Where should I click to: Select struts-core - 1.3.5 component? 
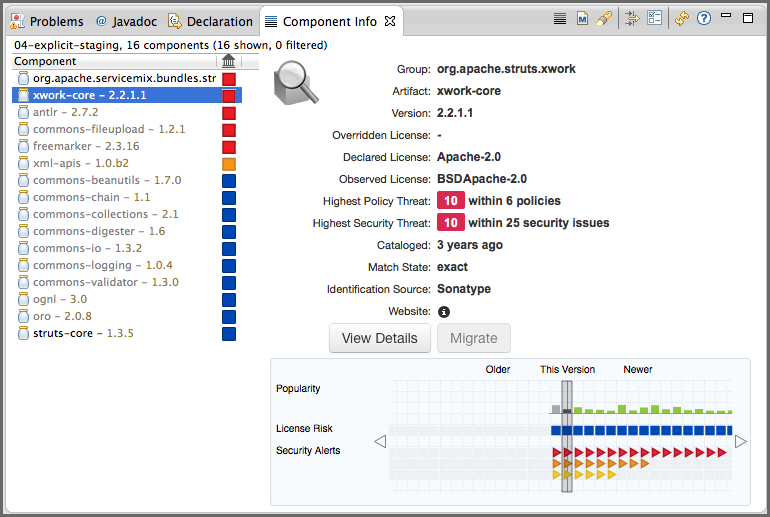(x=127, y=333)
